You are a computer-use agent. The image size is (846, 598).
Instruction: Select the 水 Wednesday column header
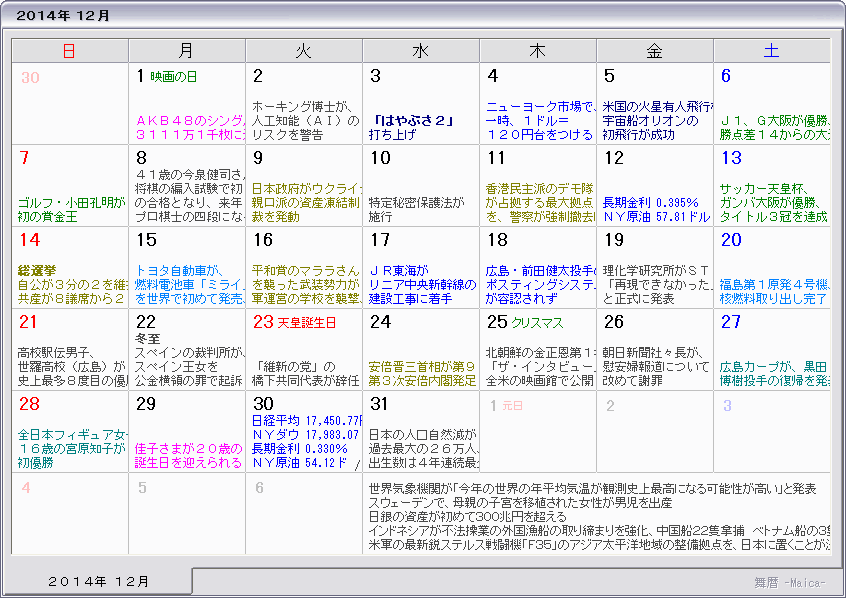[x=421, y=51]
